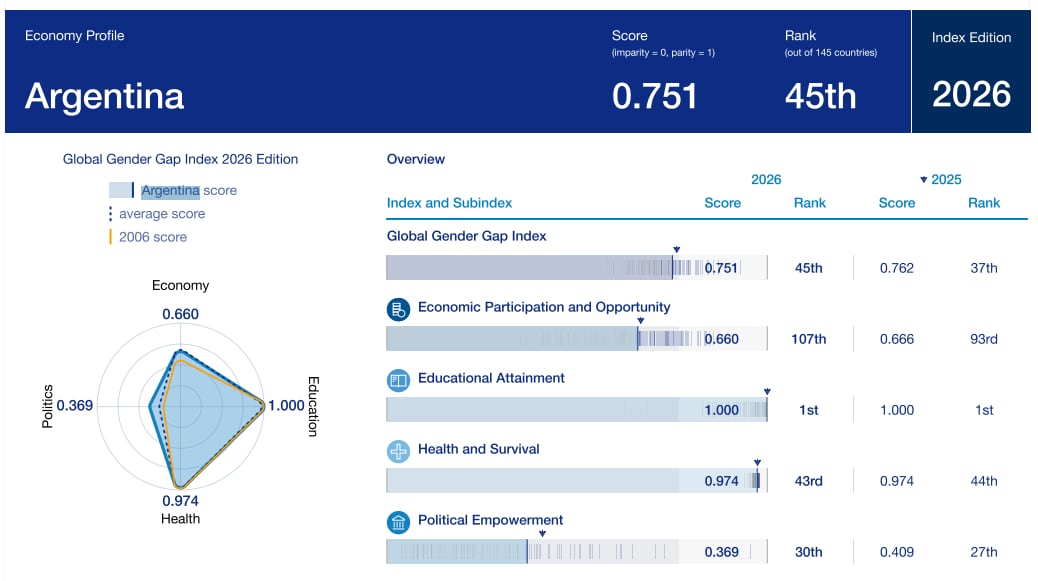Click the out of 145 countries note
Screen dimensions: 1038x581
(831, 52)
